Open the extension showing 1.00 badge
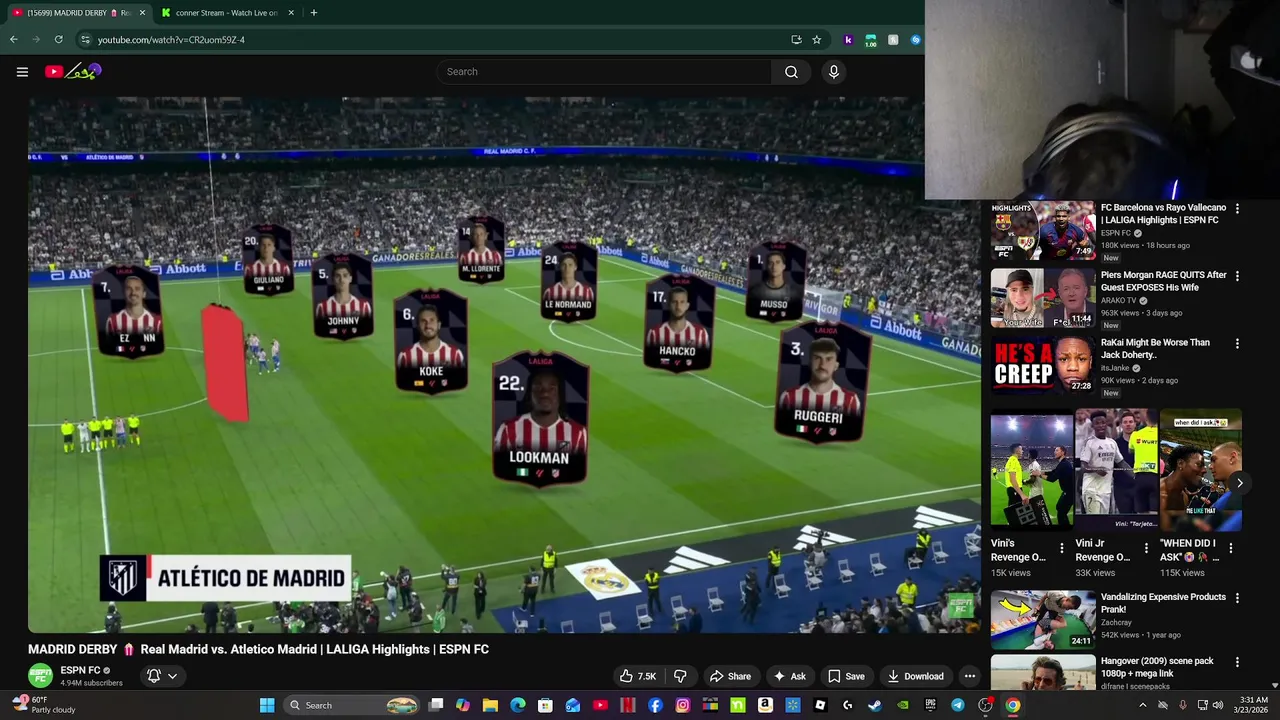Viewport: 1280px width, 720px height. point(870,39)
